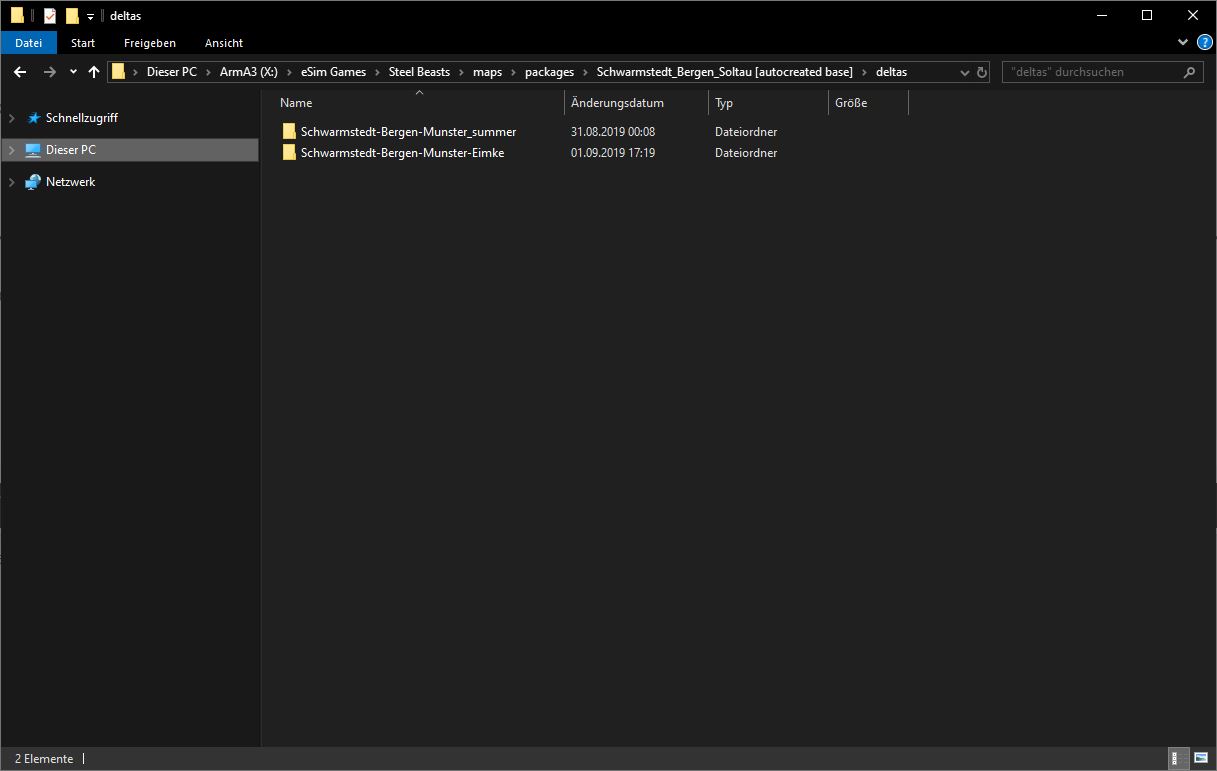Click the Steel Beasts breadcrumb segment

419,72
